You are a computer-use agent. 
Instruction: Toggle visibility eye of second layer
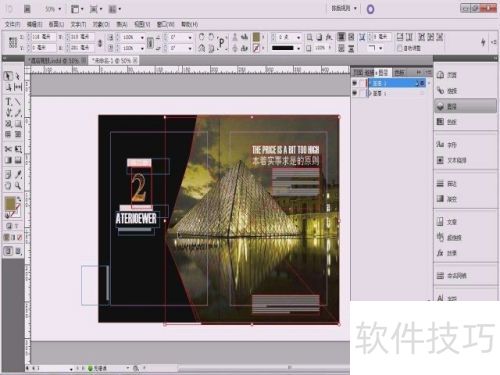coord(354,93)
